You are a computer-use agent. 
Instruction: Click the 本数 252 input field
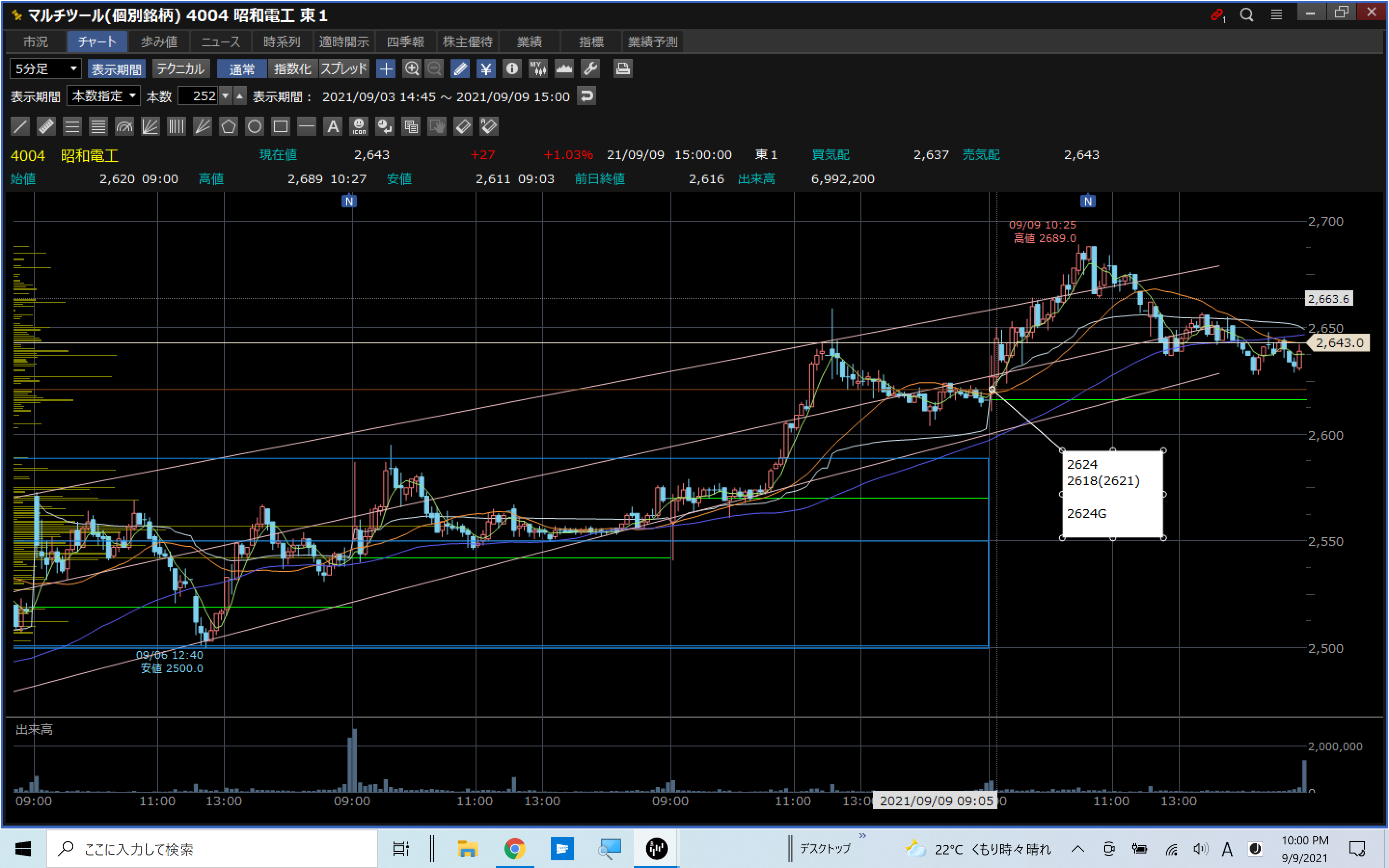pos(198,96)
